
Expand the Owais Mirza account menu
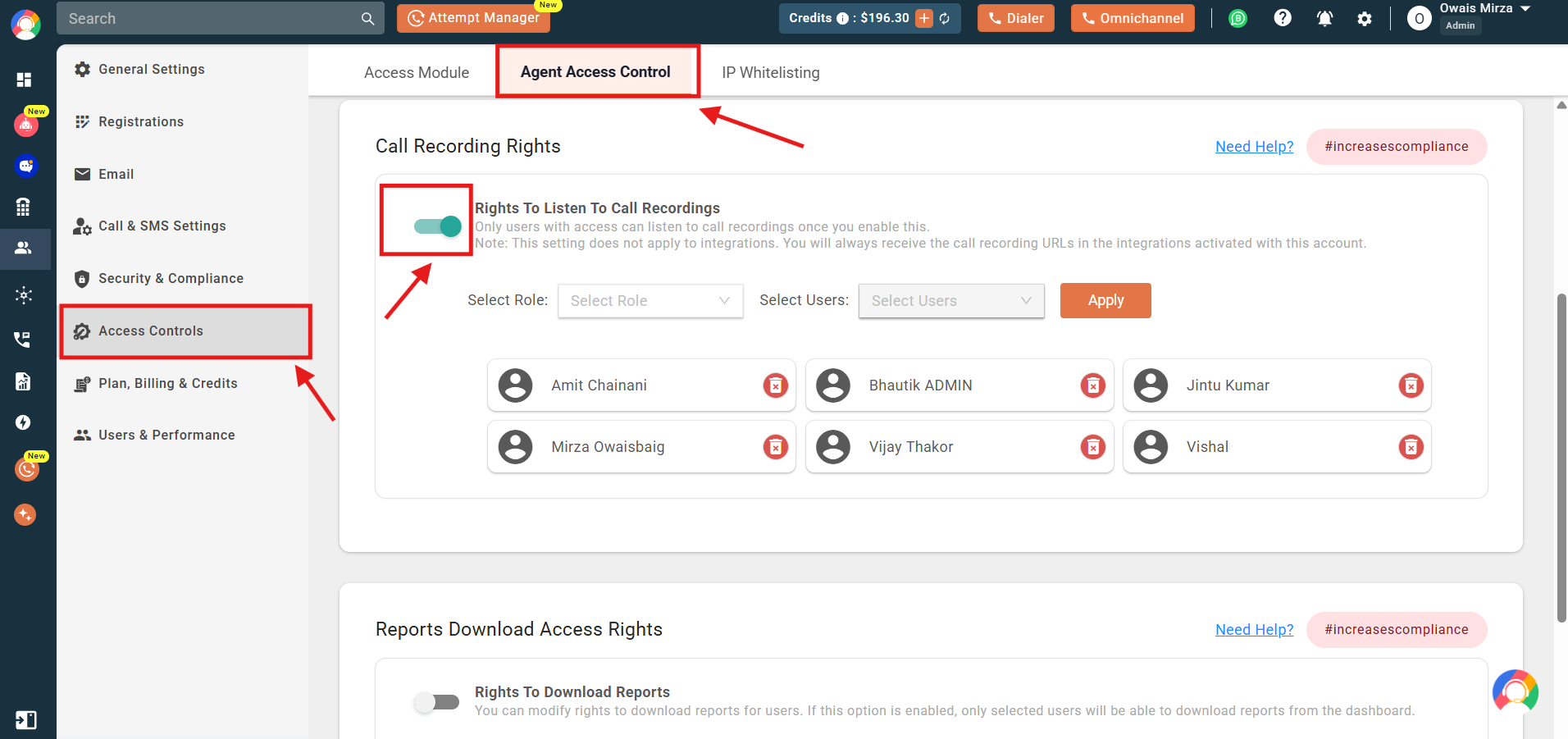click(1525, 8)
